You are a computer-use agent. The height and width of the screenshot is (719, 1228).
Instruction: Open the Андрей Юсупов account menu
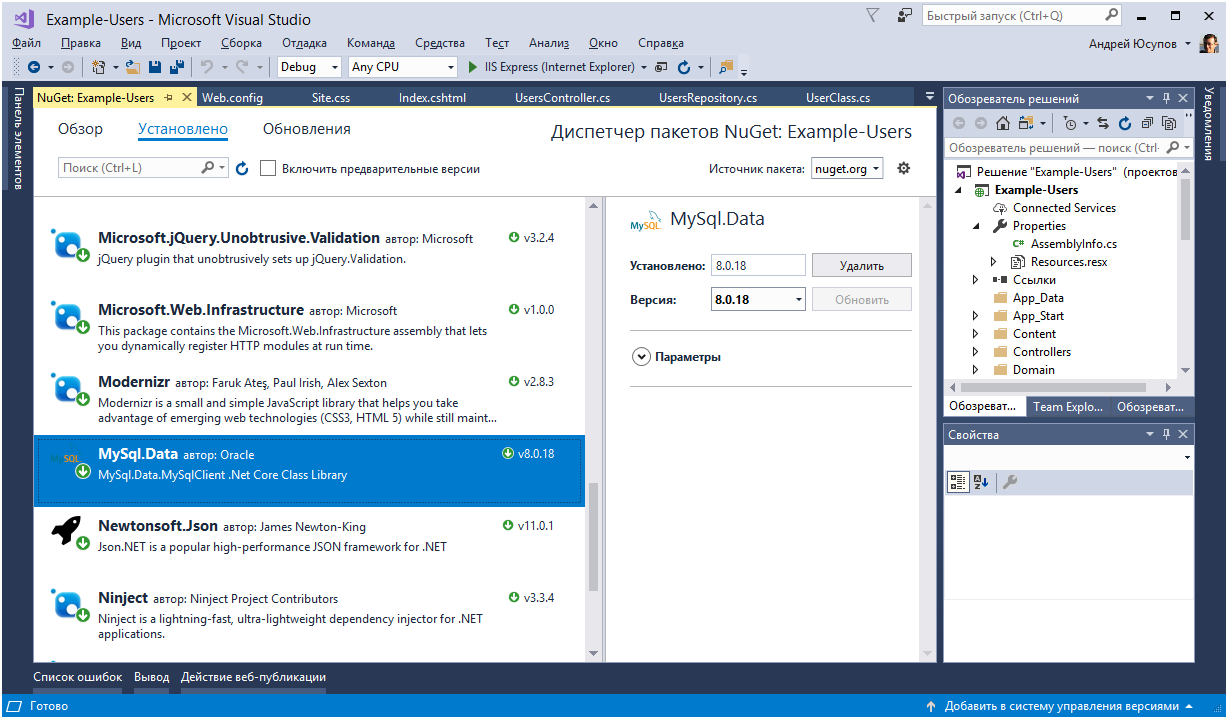point(1139,44)
